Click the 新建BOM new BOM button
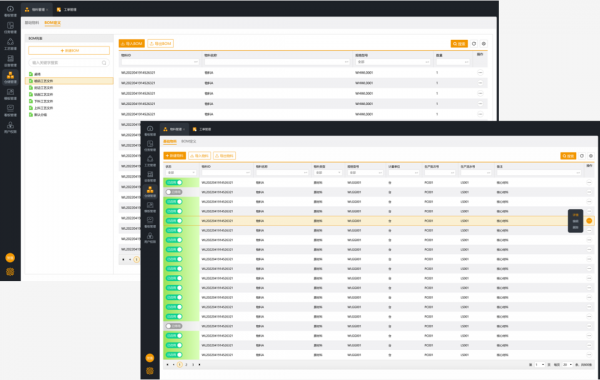The height and width of the screenshot is (380, 600). 69,51
